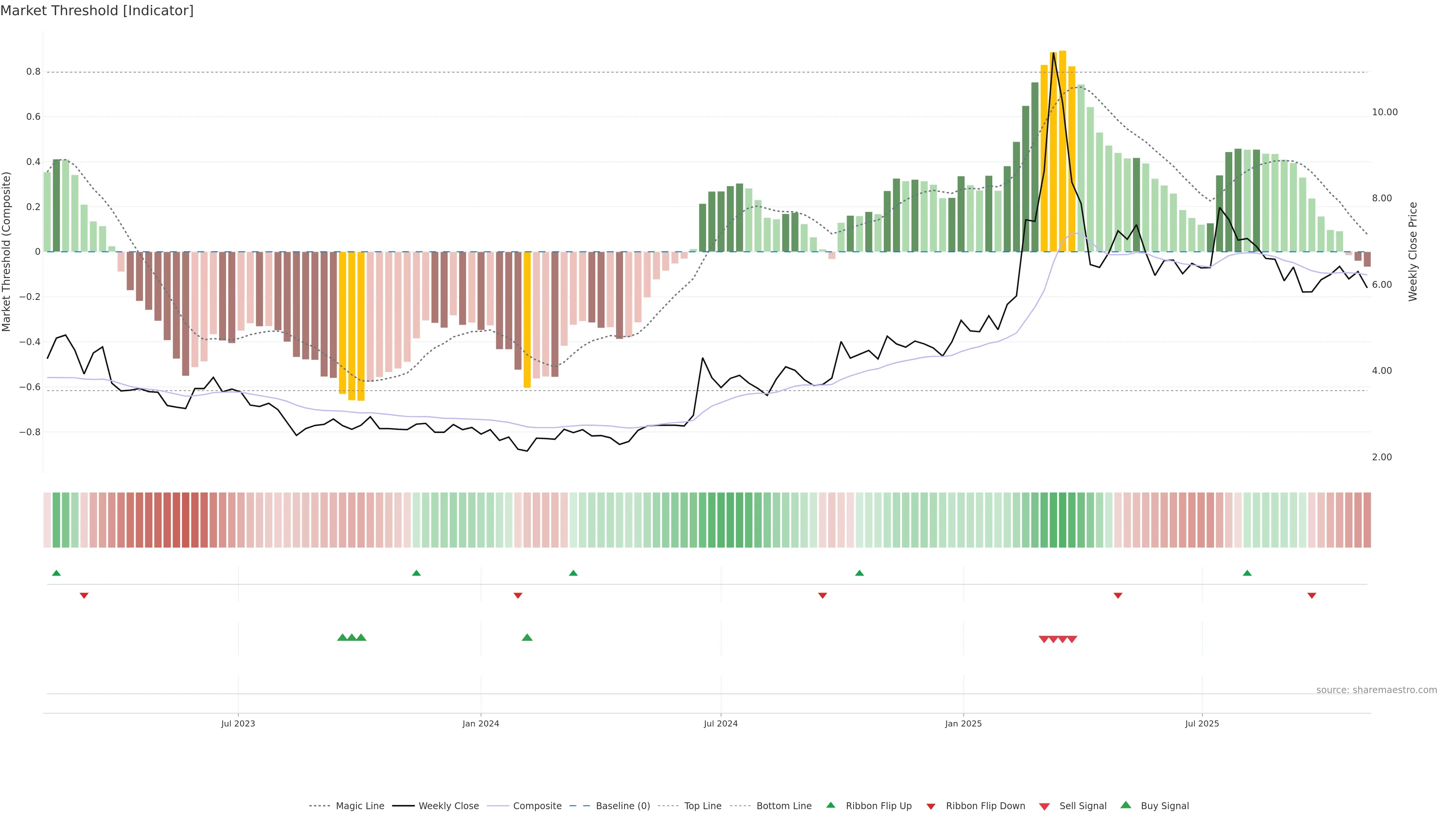Screen dimensions: 1456x819
Task: Click the Market Threshold [Indicator] chart title
Action: pos(97,11)
